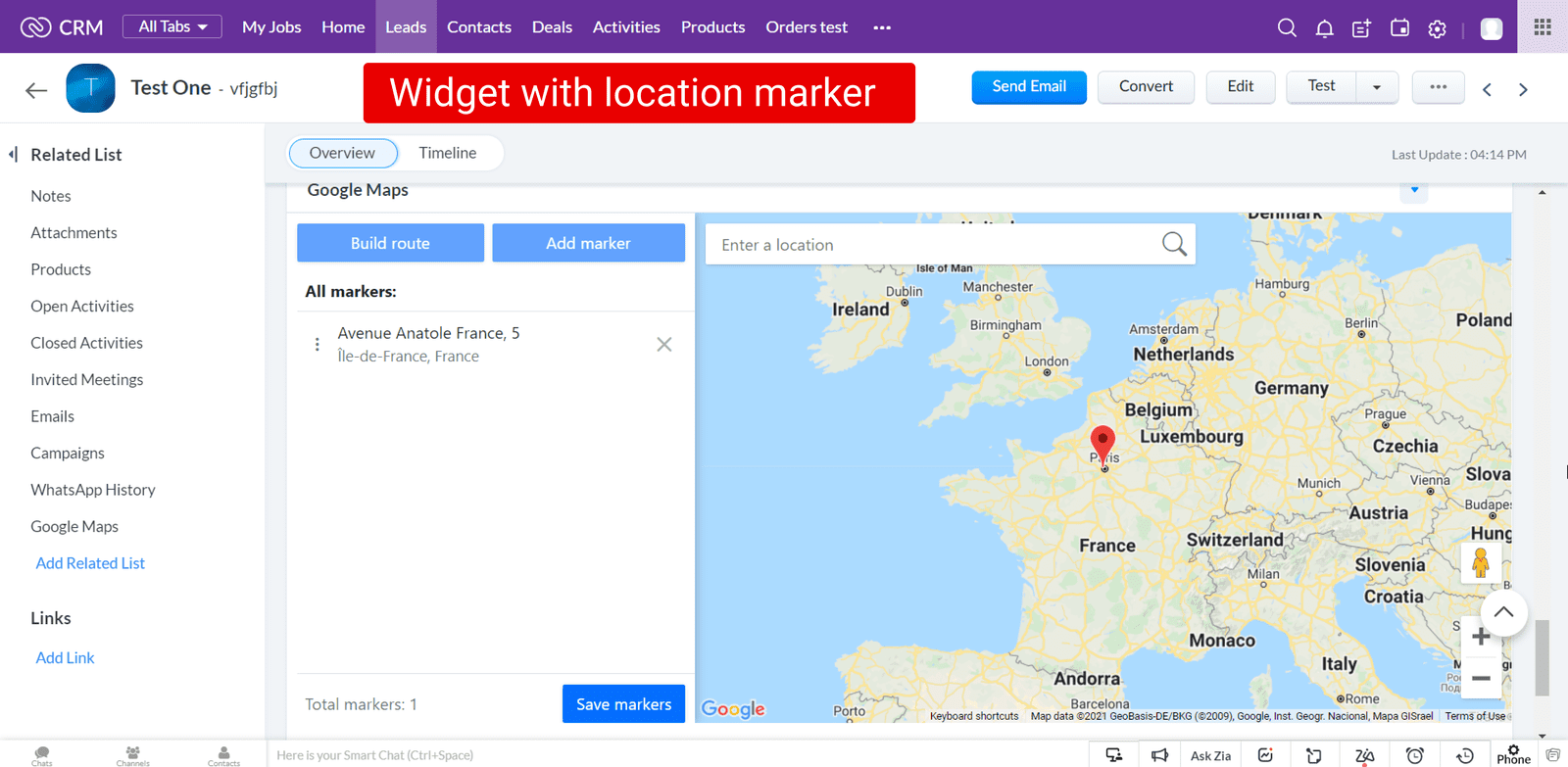Click the red Paris map marker
1568x767 pixels.
[1102, 446]
